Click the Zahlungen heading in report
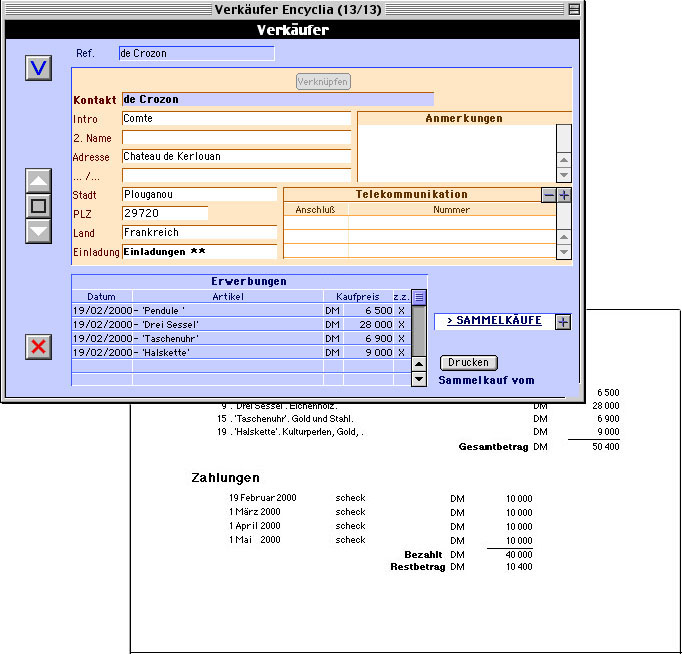The height and width of the screenshot is (654, 682). pyautogui.click(x=225, y=477)
